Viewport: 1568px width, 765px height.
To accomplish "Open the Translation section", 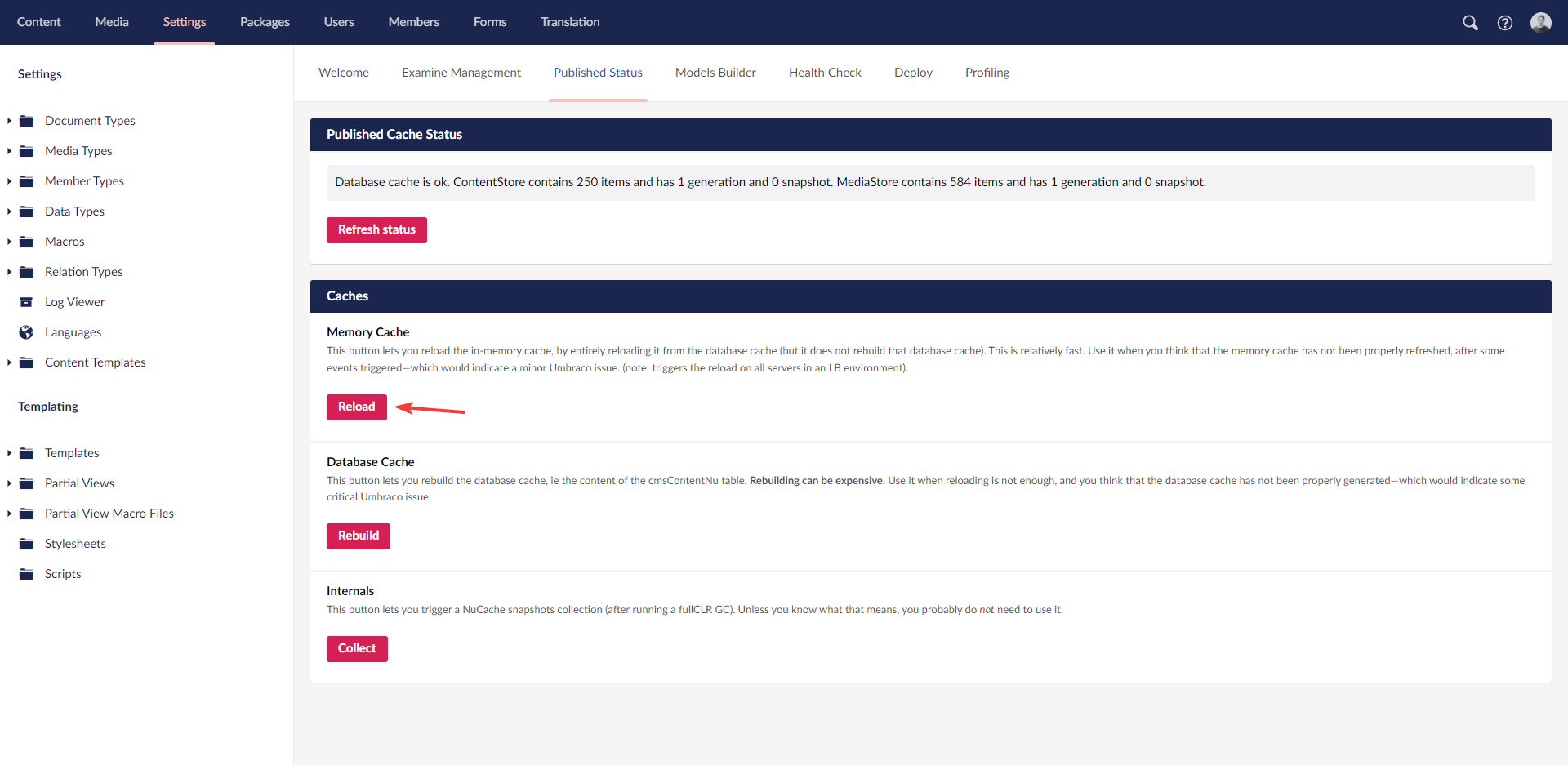I will click(570, 22).
